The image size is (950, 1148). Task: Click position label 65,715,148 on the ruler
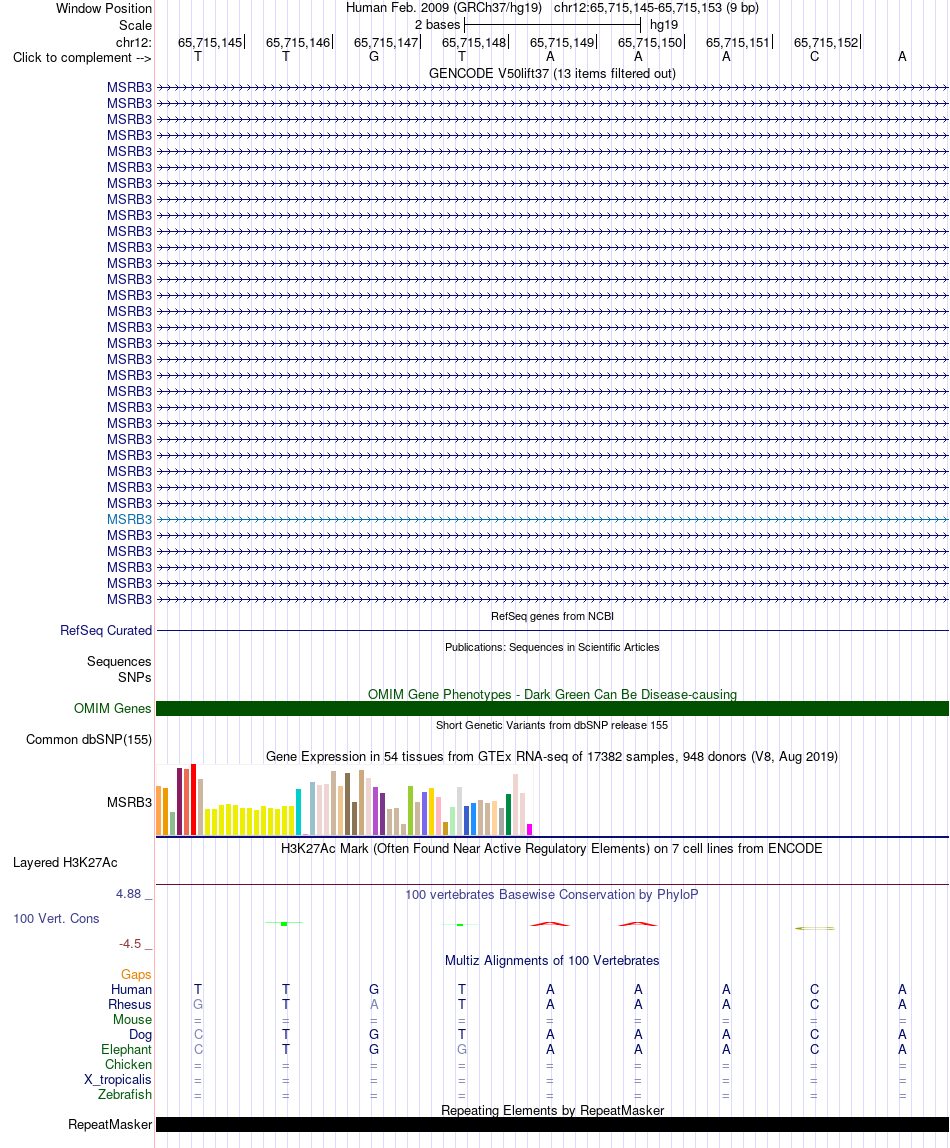[x=474, y=42]
